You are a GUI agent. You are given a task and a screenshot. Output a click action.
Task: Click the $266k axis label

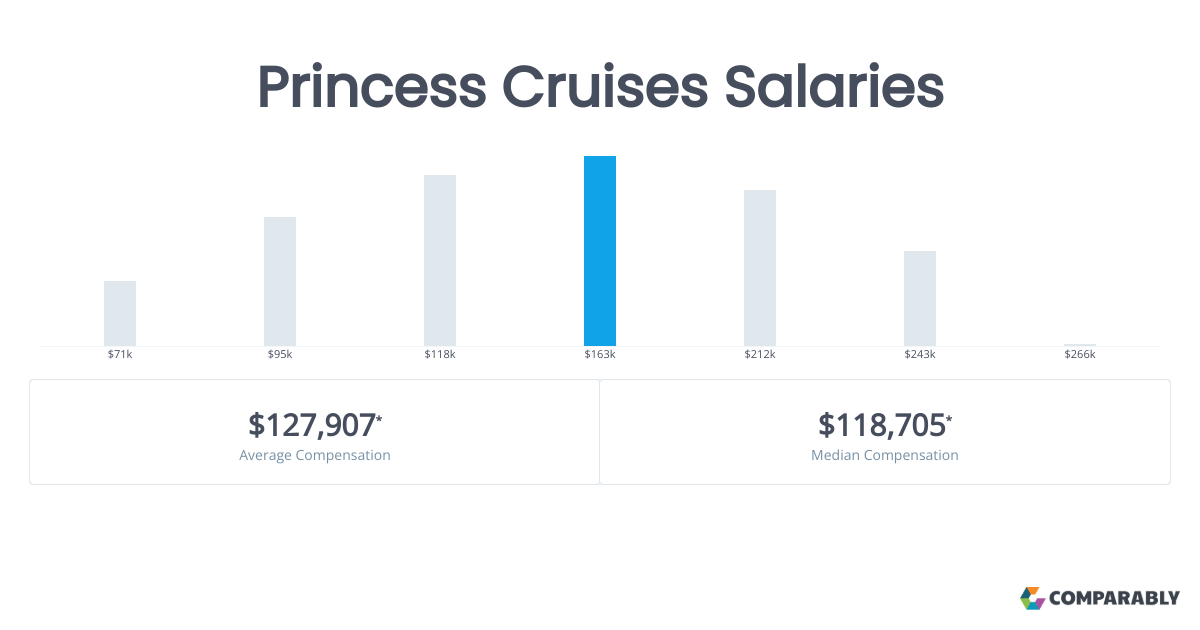[x=1080, y=355]
